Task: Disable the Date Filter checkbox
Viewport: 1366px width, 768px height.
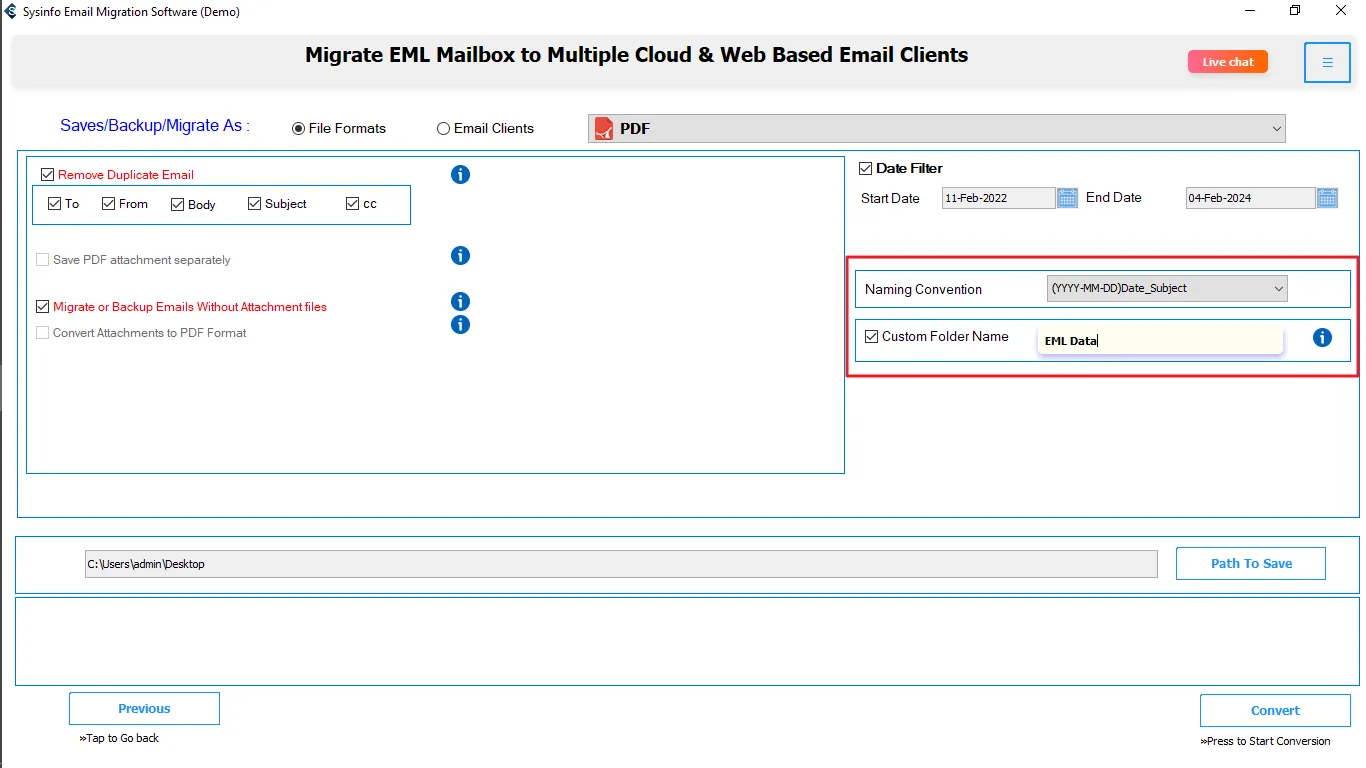Action: tap(866, 169)
